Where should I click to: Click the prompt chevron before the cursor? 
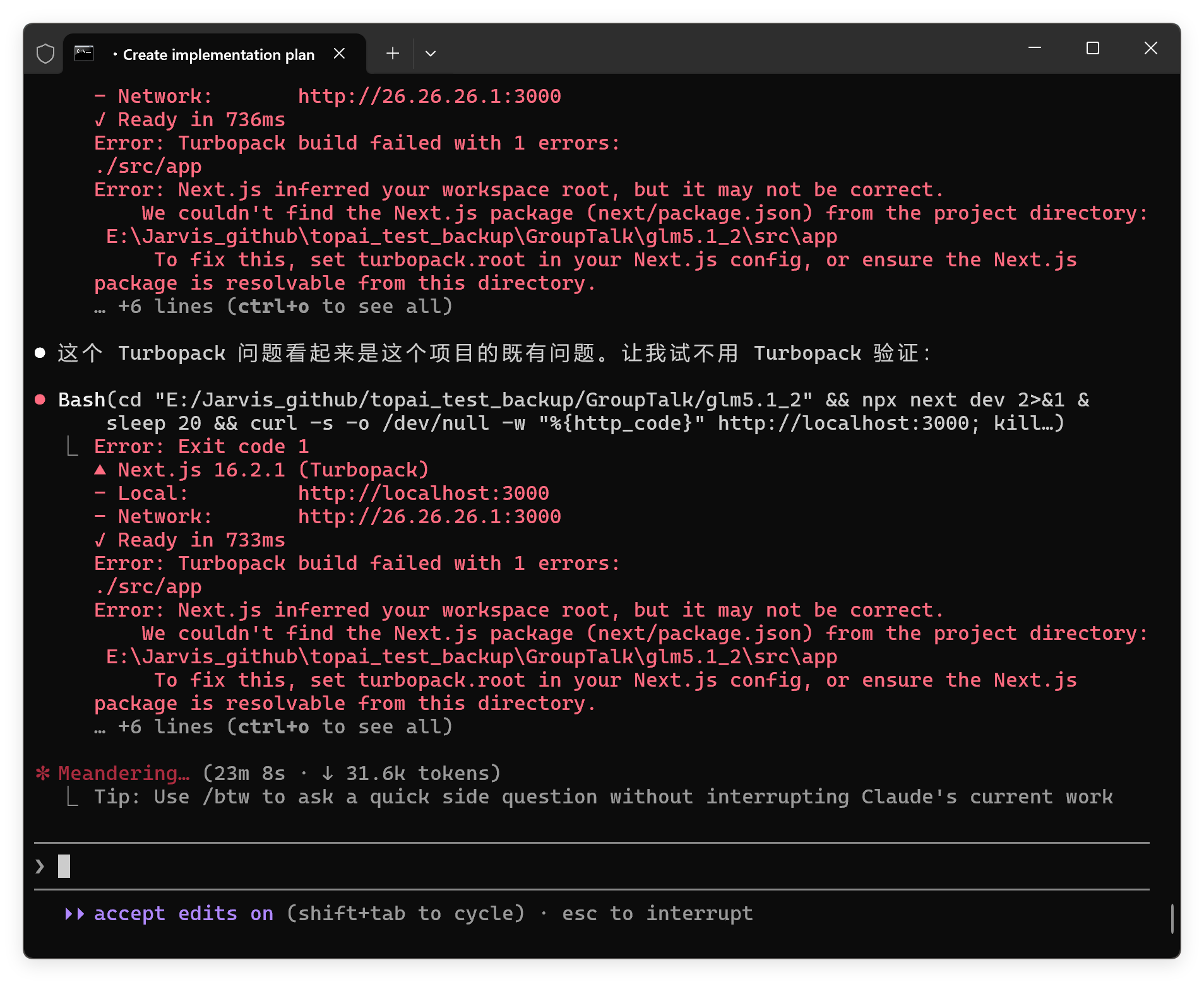(x=40, y=866)
